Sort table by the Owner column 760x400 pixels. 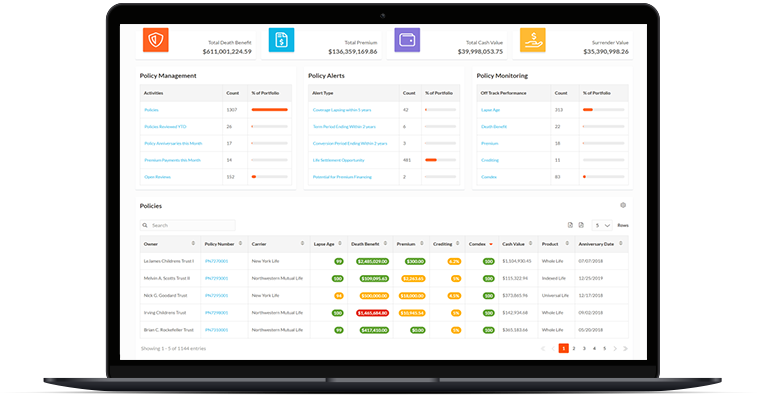tap(193, 243)
